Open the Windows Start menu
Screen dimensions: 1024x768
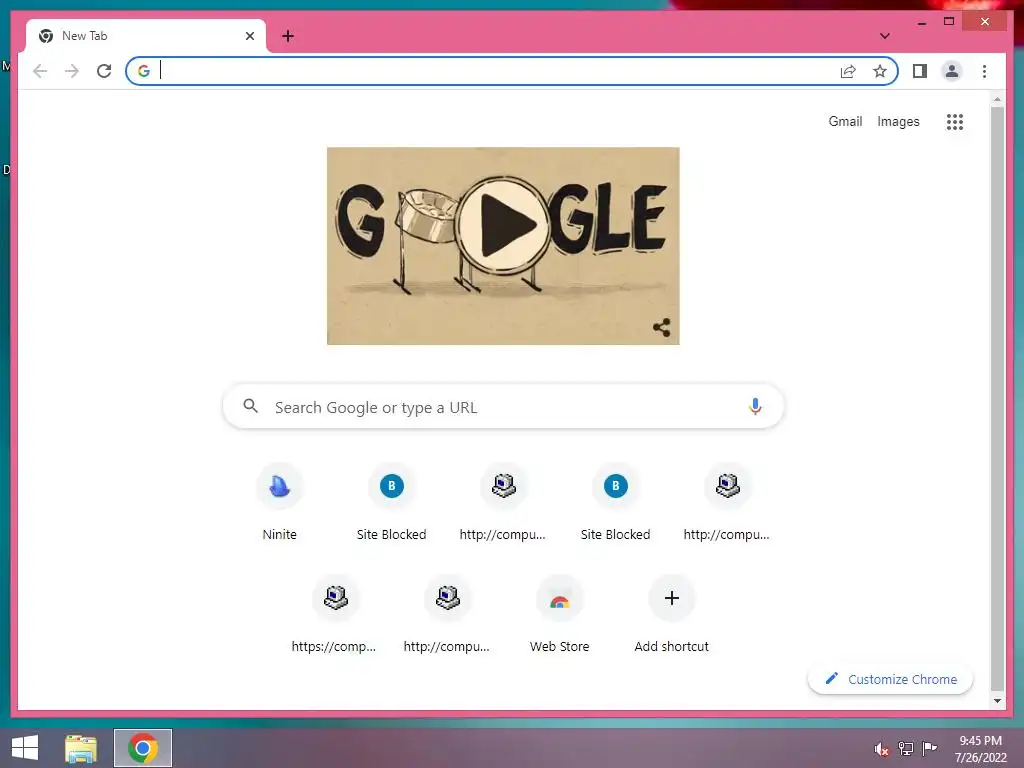tap(25, 748)
